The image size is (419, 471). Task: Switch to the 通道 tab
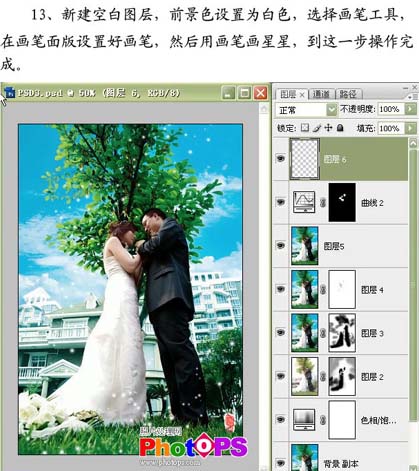click(321, 94)
